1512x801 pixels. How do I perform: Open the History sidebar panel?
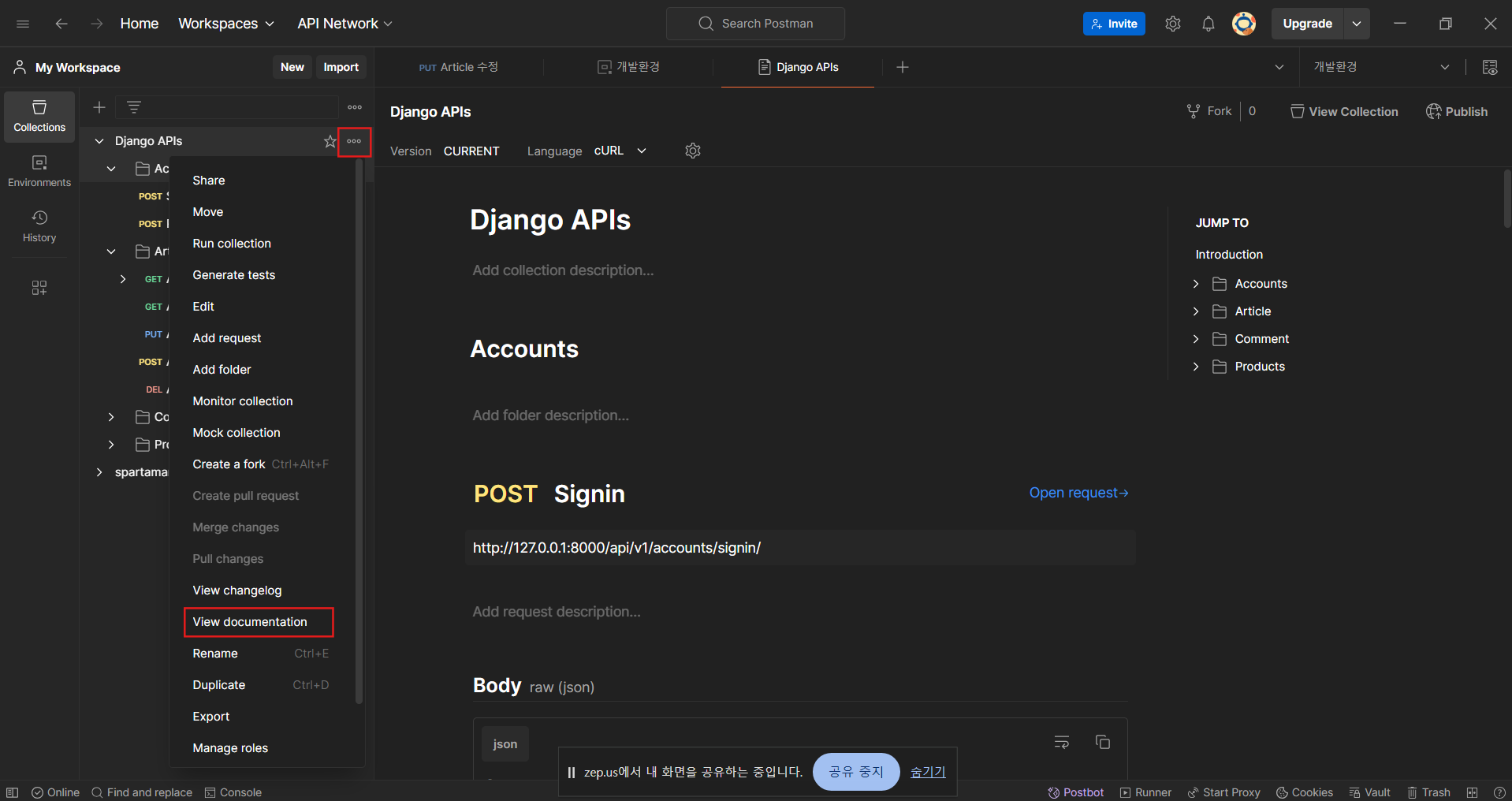pyautogui.click(x=39, y=226)
